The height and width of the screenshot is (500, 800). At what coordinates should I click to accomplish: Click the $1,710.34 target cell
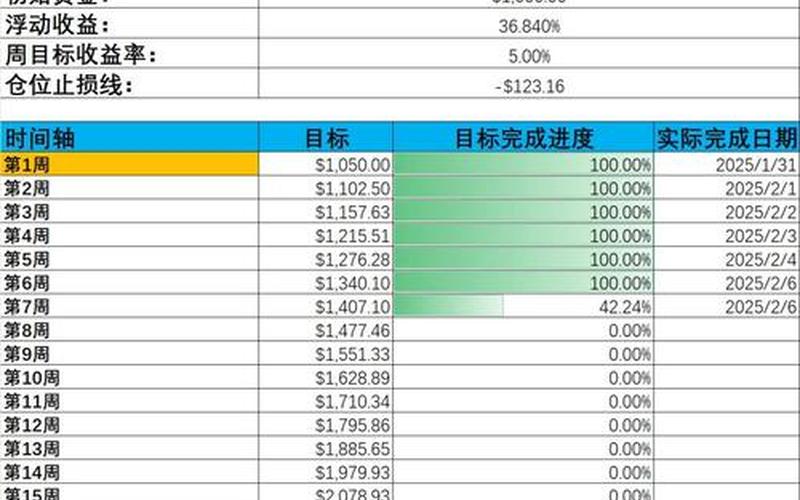(x=326, y=401)
